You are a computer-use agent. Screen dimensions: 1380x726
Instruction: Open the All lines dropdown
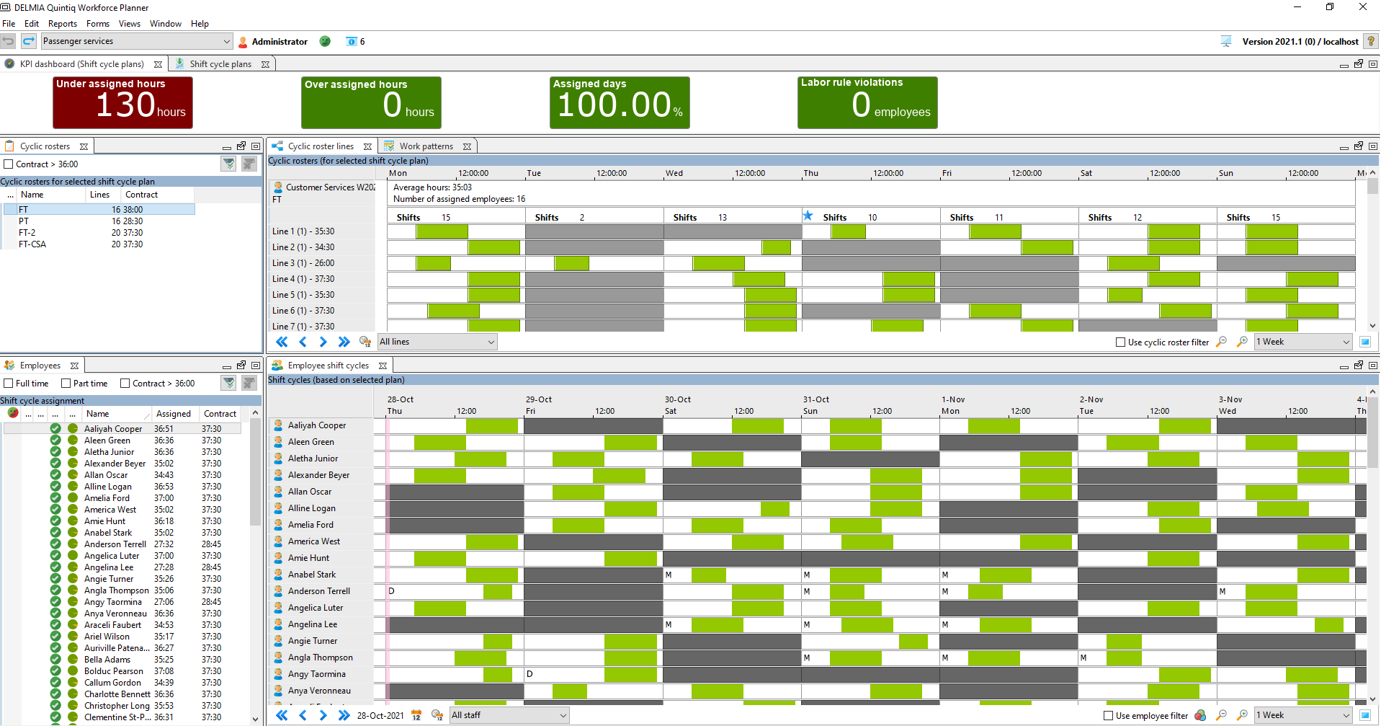pyautogui.click(x=437, y=341)
